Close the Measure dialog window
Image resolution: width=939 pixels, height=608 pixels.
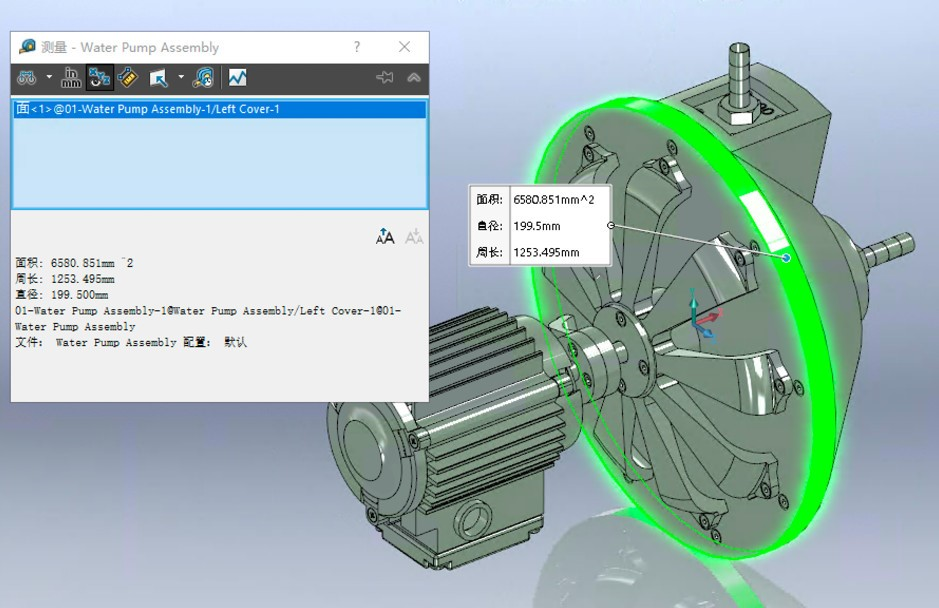pyautogui.click(x=404, y=47)
